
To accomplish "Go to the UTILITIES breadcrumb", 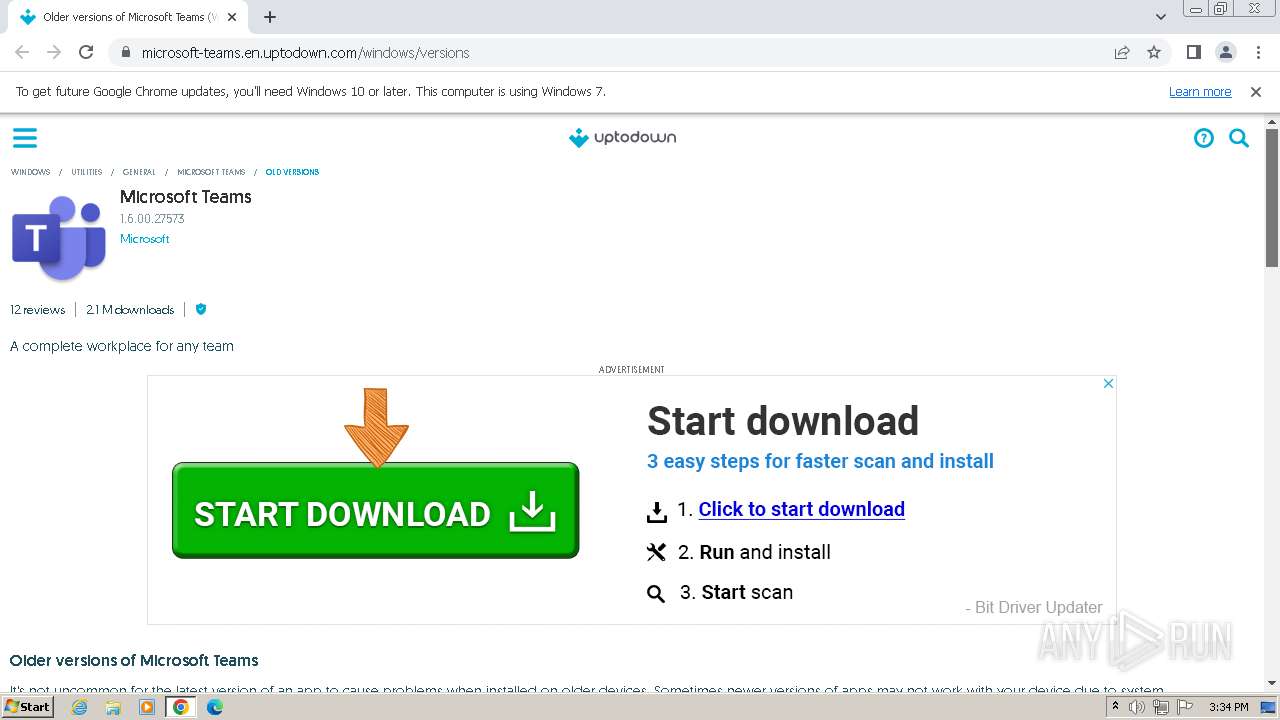I will (87, 172).
